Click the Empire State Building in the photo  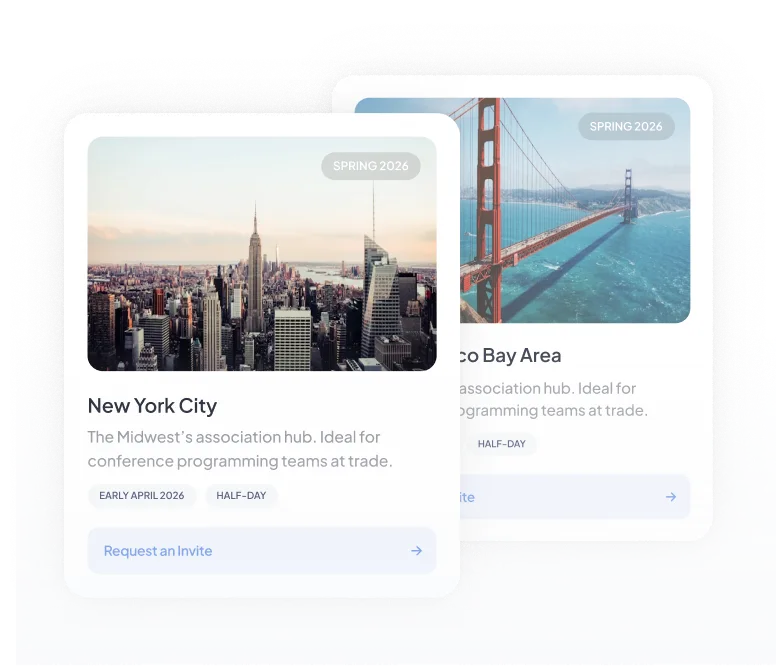255,277
